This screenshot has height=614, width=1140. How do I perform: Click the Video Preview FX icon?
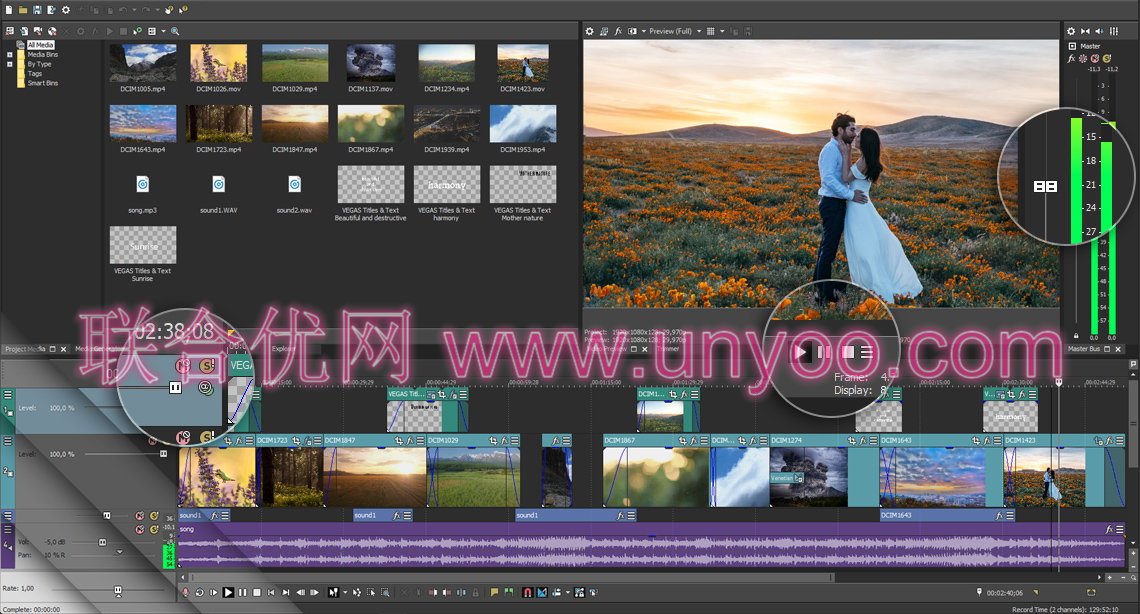point(618,31)
